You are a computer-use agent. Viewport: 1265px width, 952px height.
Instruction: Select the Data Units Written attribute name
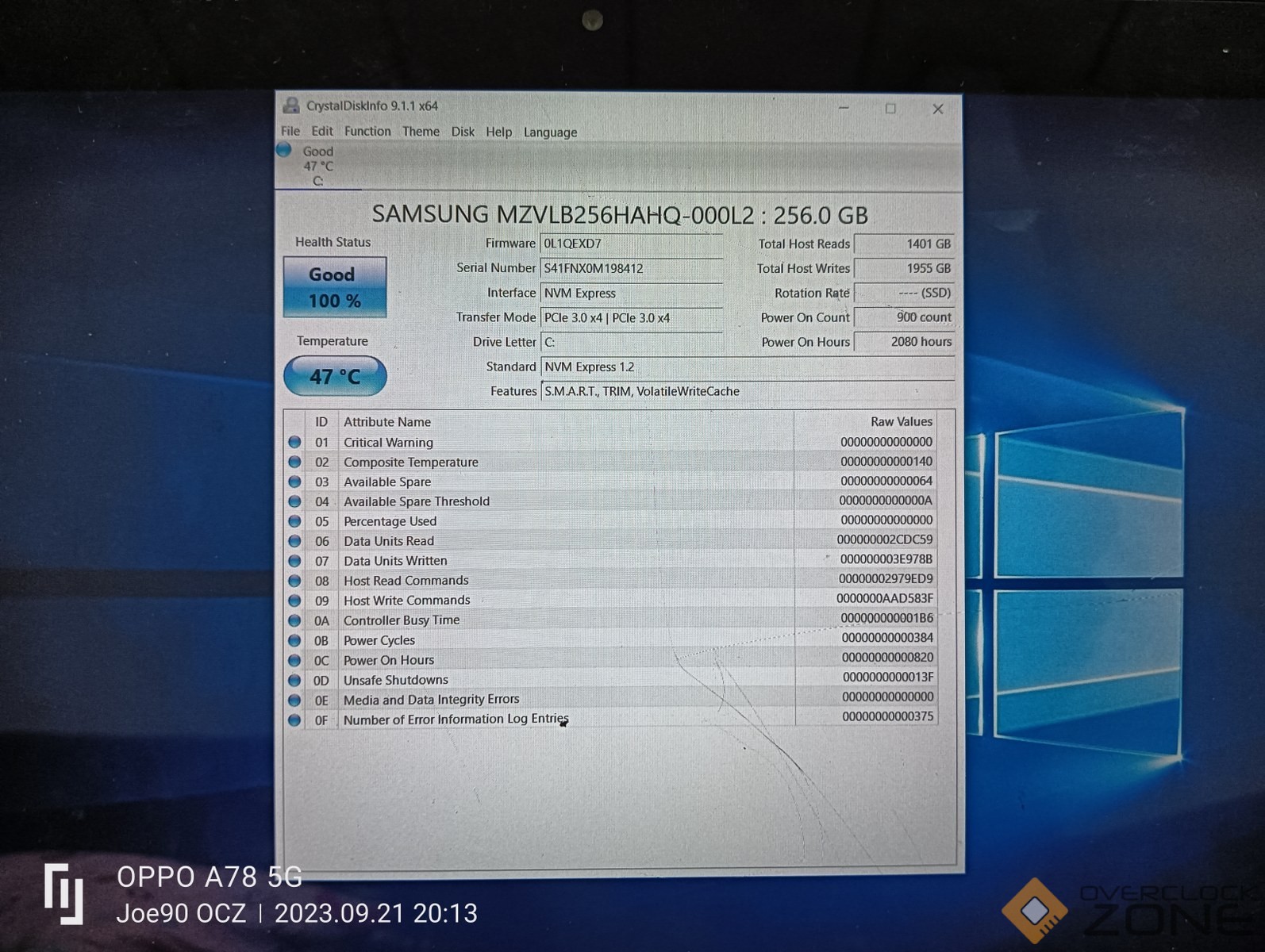coord(395,561)
